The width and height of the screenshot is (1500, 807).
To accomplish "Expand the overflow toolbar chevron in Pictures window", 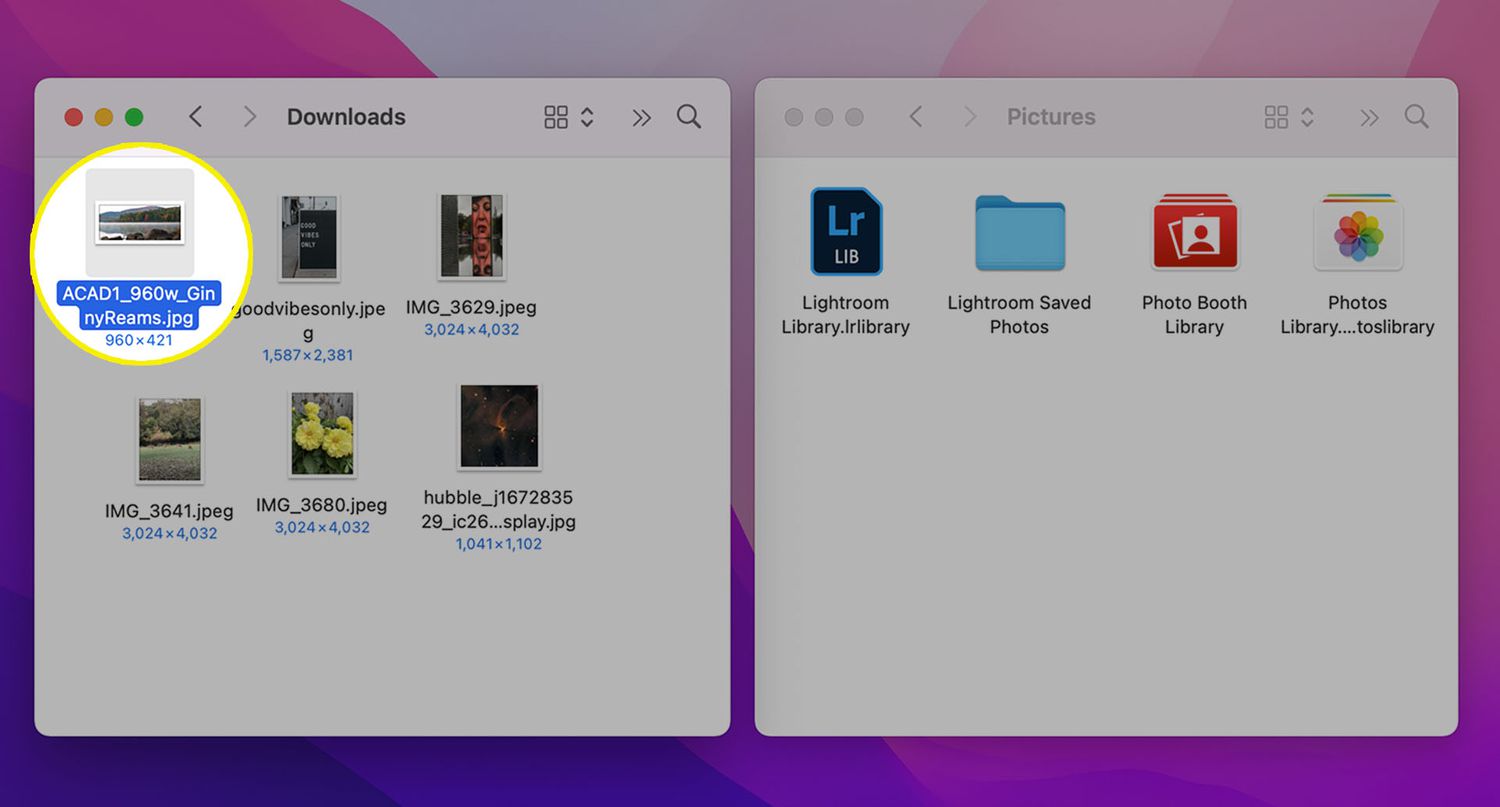I will tap(1368, 117).
